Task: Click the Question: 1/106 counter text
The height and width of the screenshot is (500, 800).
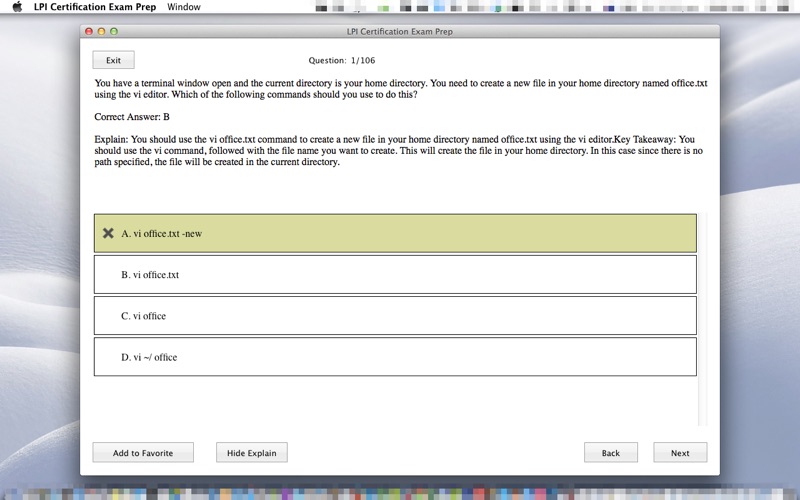Action: (x=342, y=60)
